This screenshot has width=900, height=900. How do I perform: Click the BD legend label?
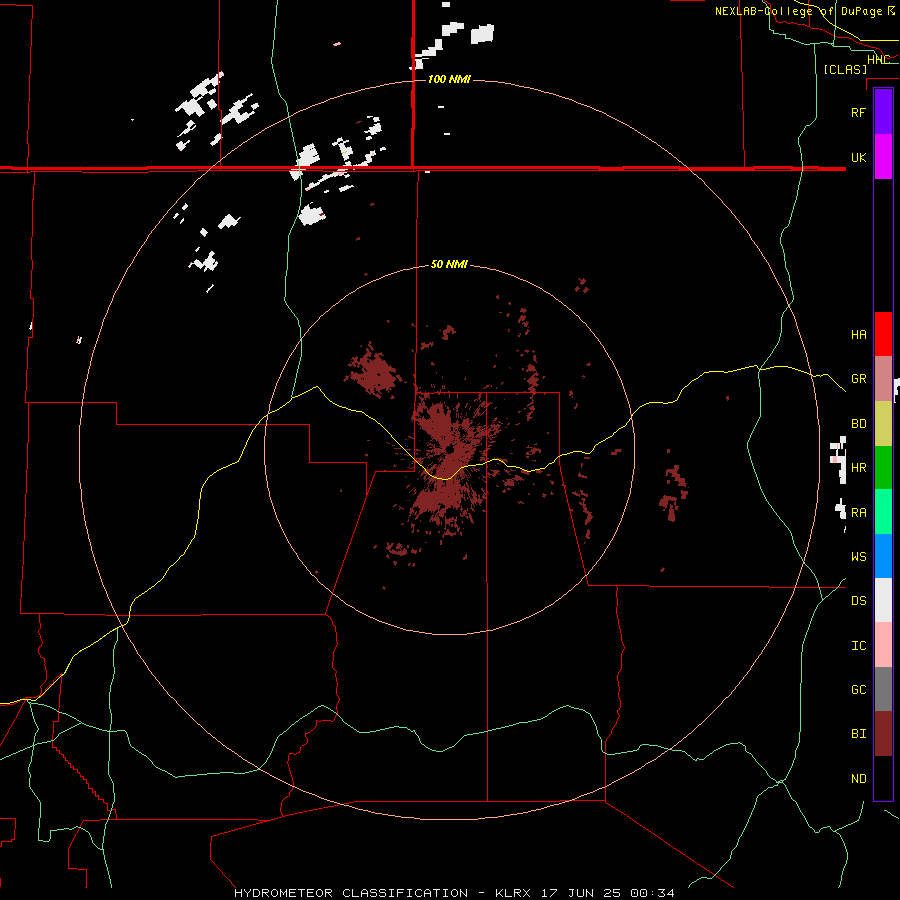point(858,423)
